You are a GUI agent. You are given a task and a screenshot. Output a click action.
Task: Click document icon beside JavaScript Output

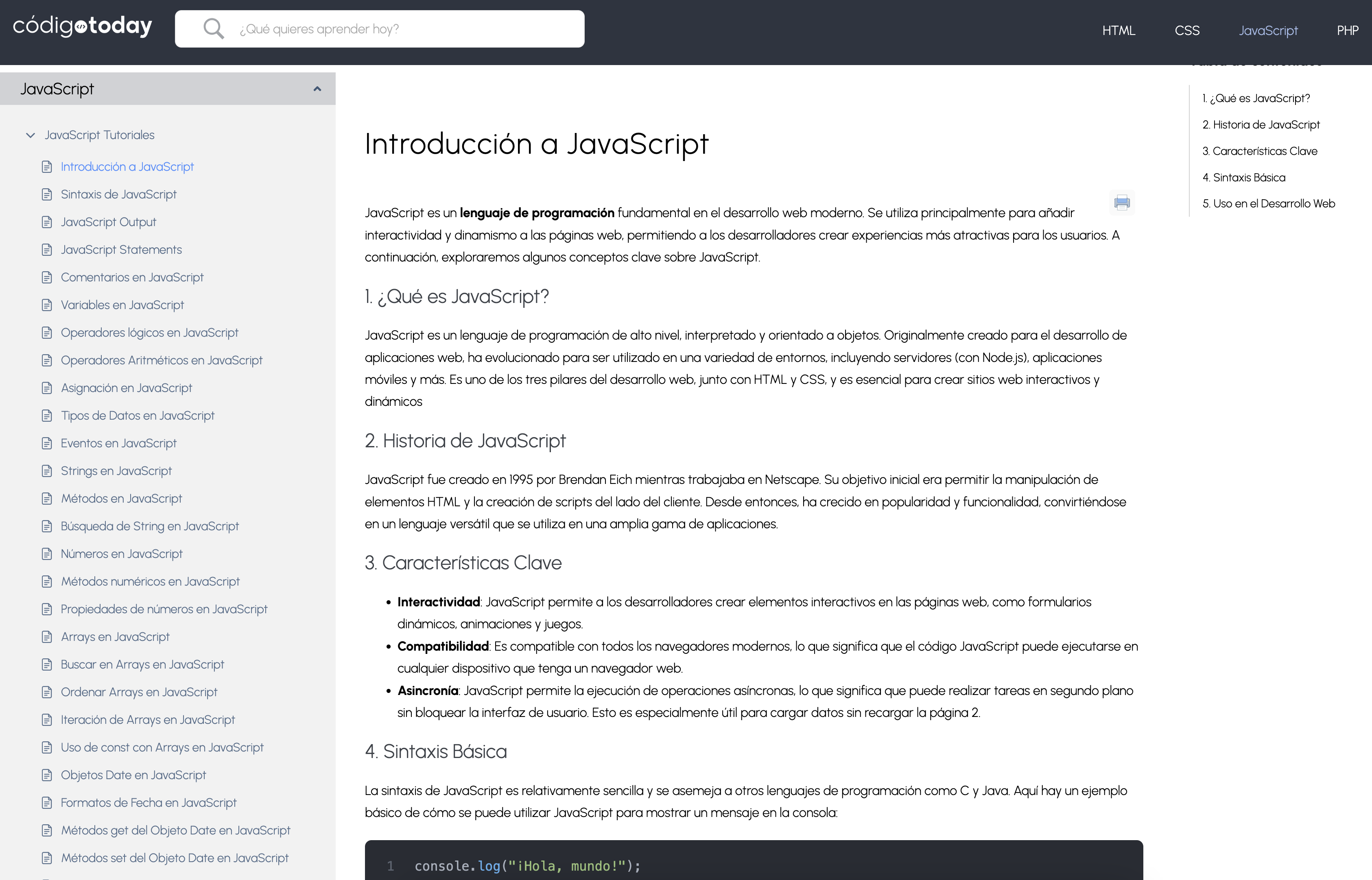(x=47, y=222)
